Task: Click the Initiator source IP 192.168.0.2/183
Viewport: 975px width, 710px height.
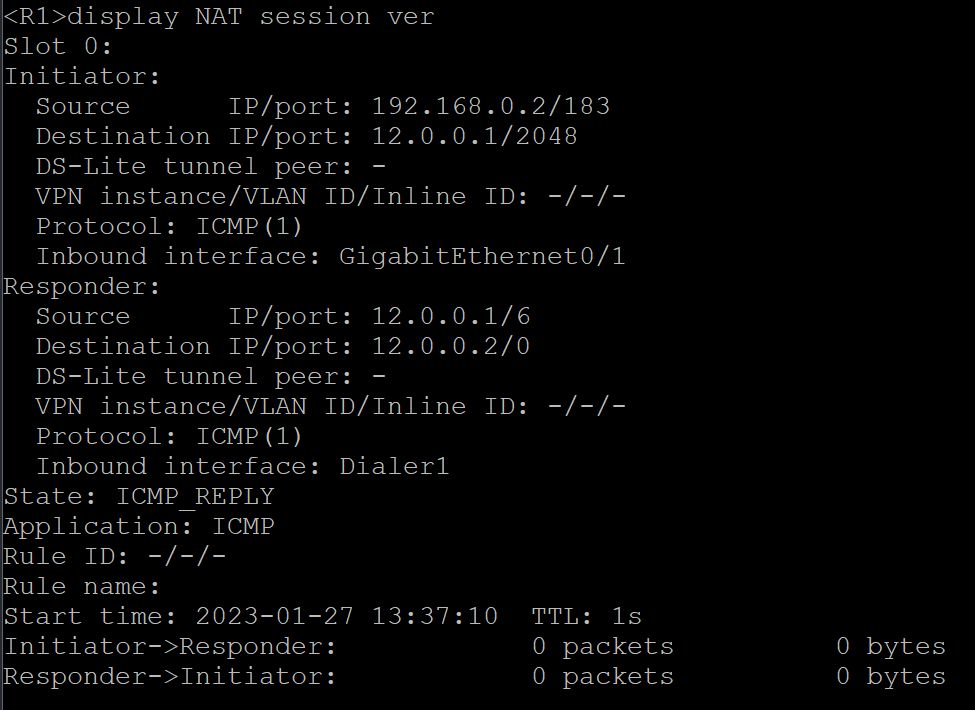Action: coord(491,106)
